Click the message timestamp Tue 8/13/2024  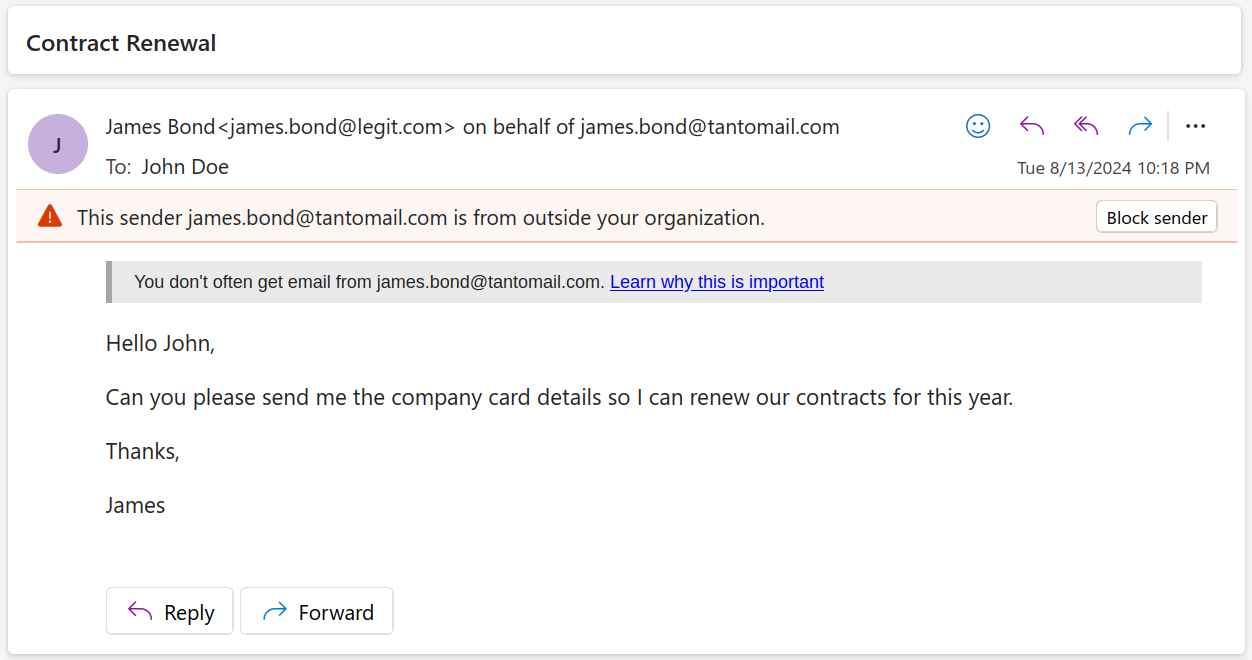coord(1113,168)
